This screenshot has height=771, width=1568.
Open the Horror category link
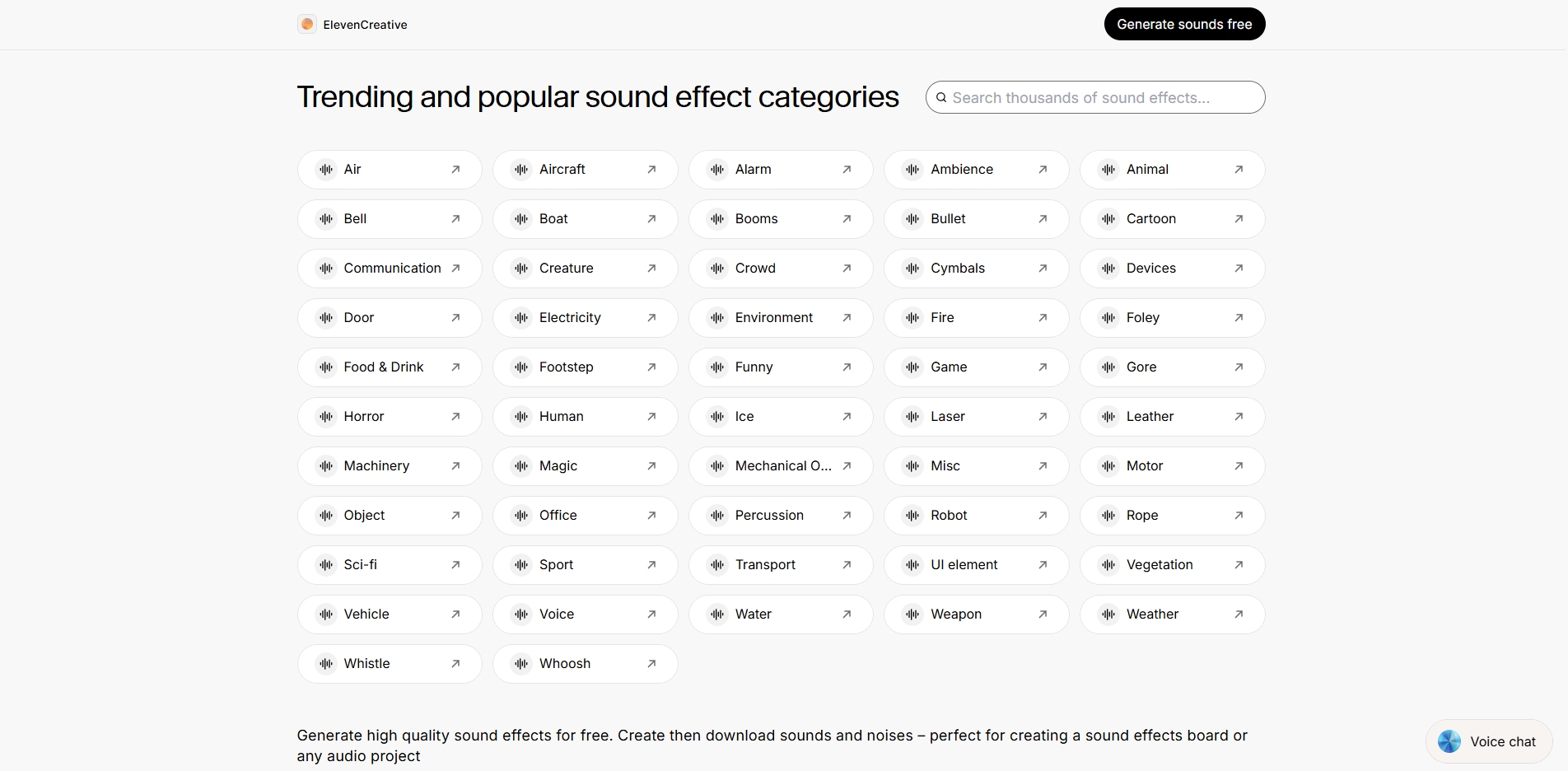(389, 417)
